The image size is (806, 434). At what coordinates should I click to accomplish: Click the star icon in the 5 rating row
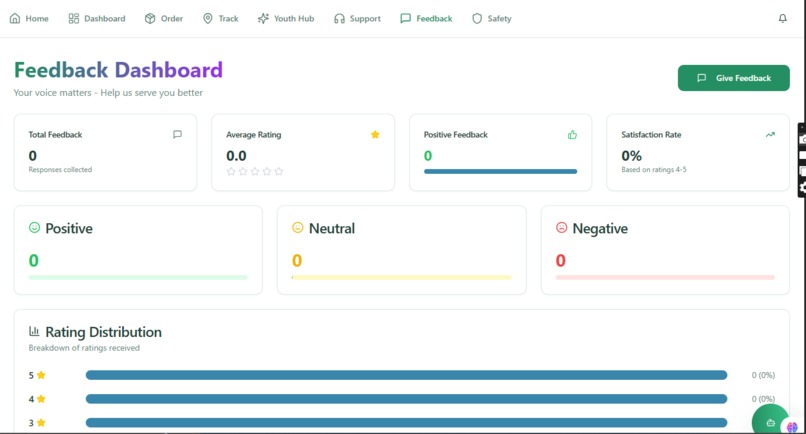point(41,375)
